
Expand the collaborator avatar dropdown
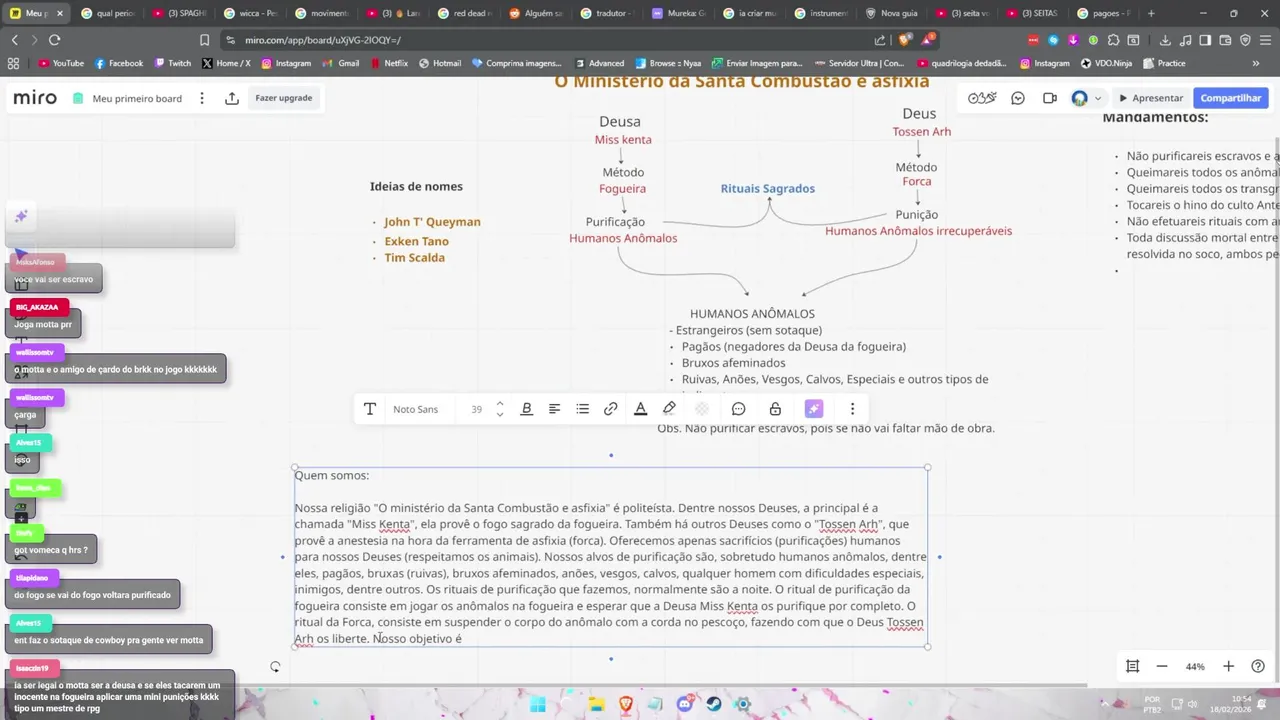point(1098,98)
